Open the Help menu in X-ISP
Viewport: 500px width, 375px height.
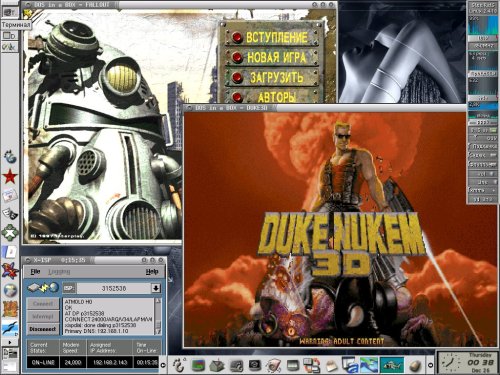click(x=152, y=272)
